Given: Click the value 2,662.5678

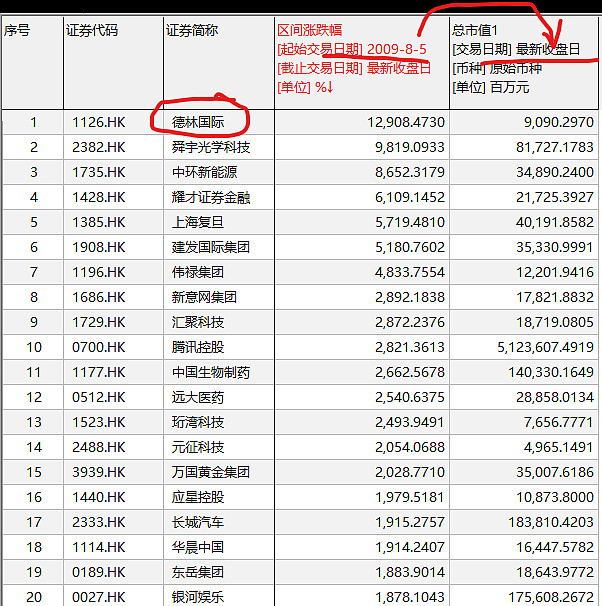Looking at the screenshot, I should [410, 373].
